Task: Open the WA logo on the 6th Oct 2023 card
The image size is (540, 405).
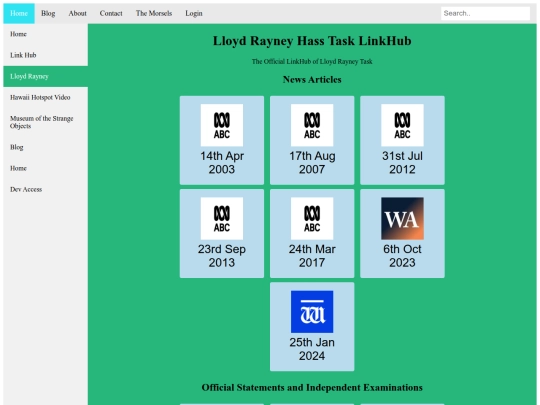Action: click(x=402, y=218)
